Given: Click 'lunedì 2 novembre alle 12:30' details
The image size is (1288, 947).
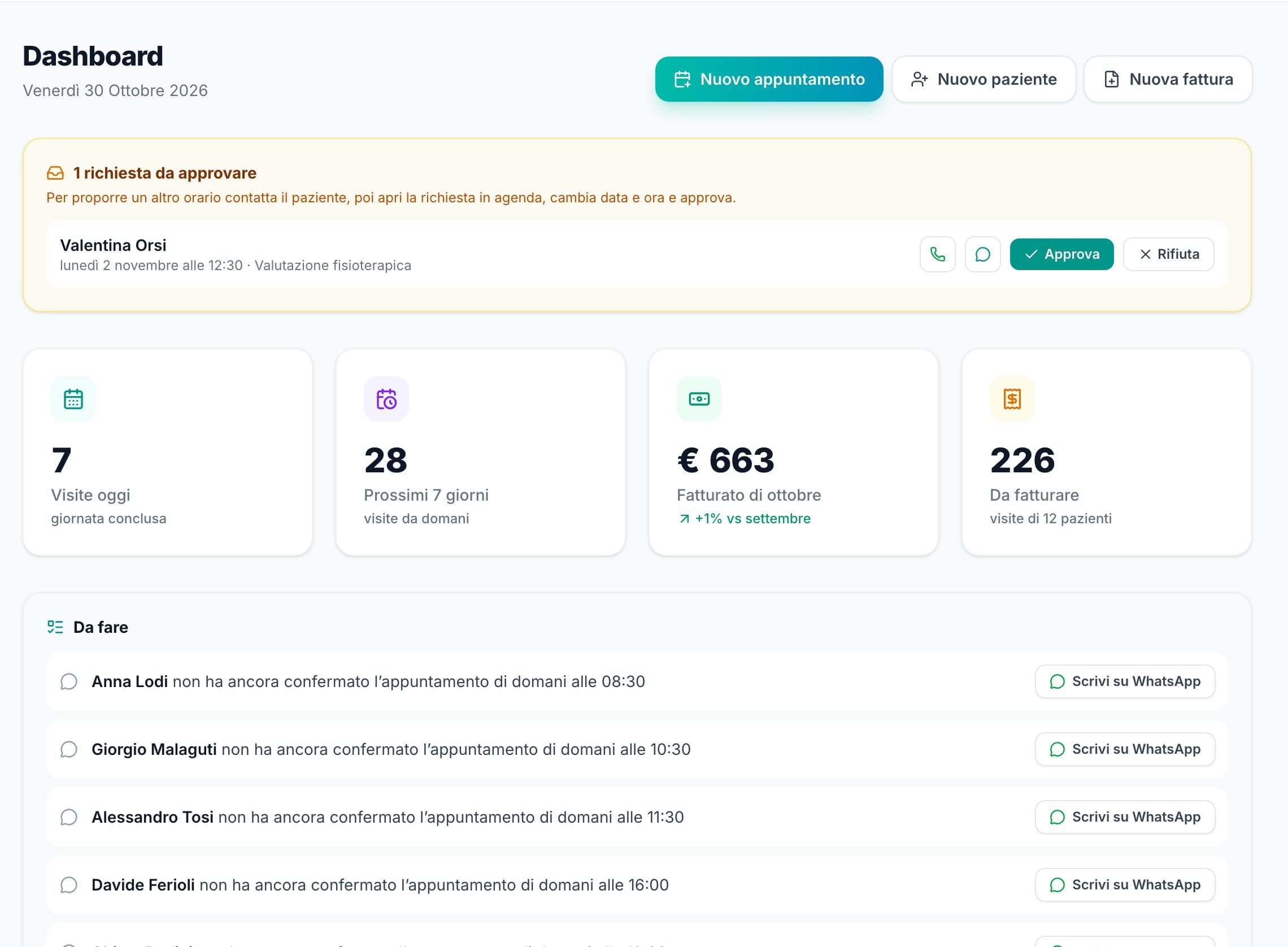Looking at the screenshot, I should tap(151, 266).
